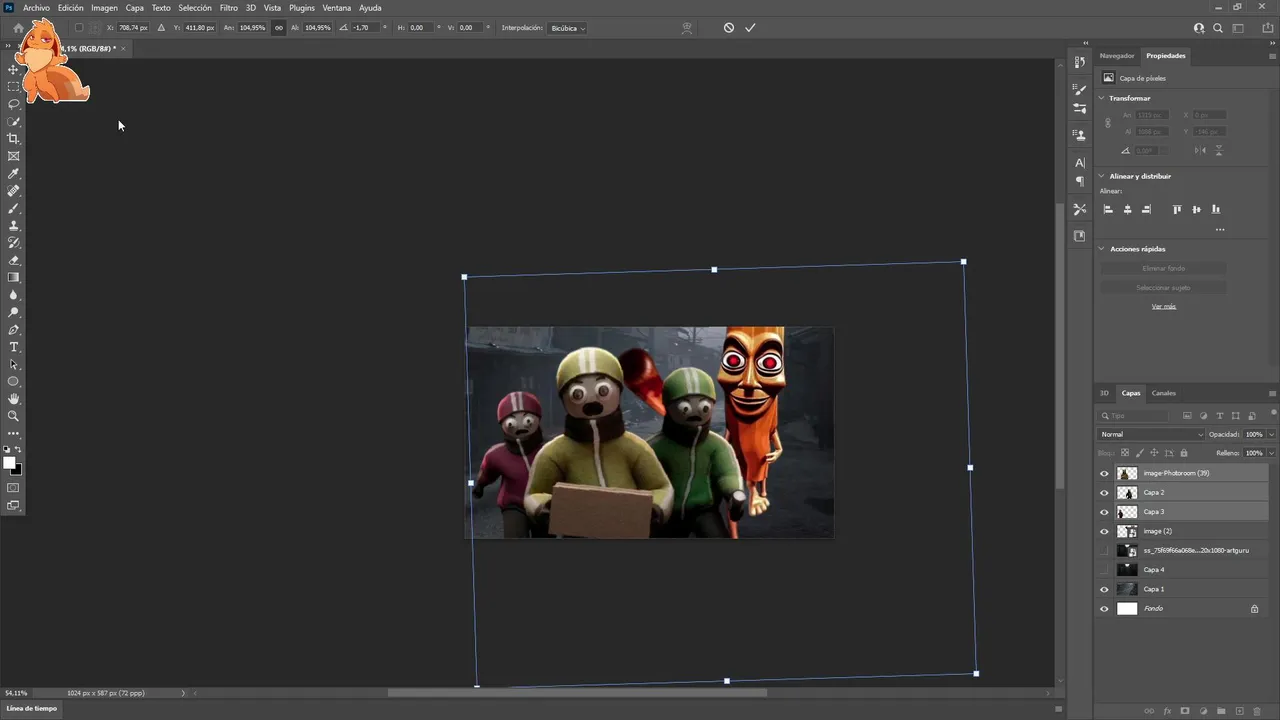Select the Horizontal Type tool
1280x720 pixels.
[x=14, y=347]
